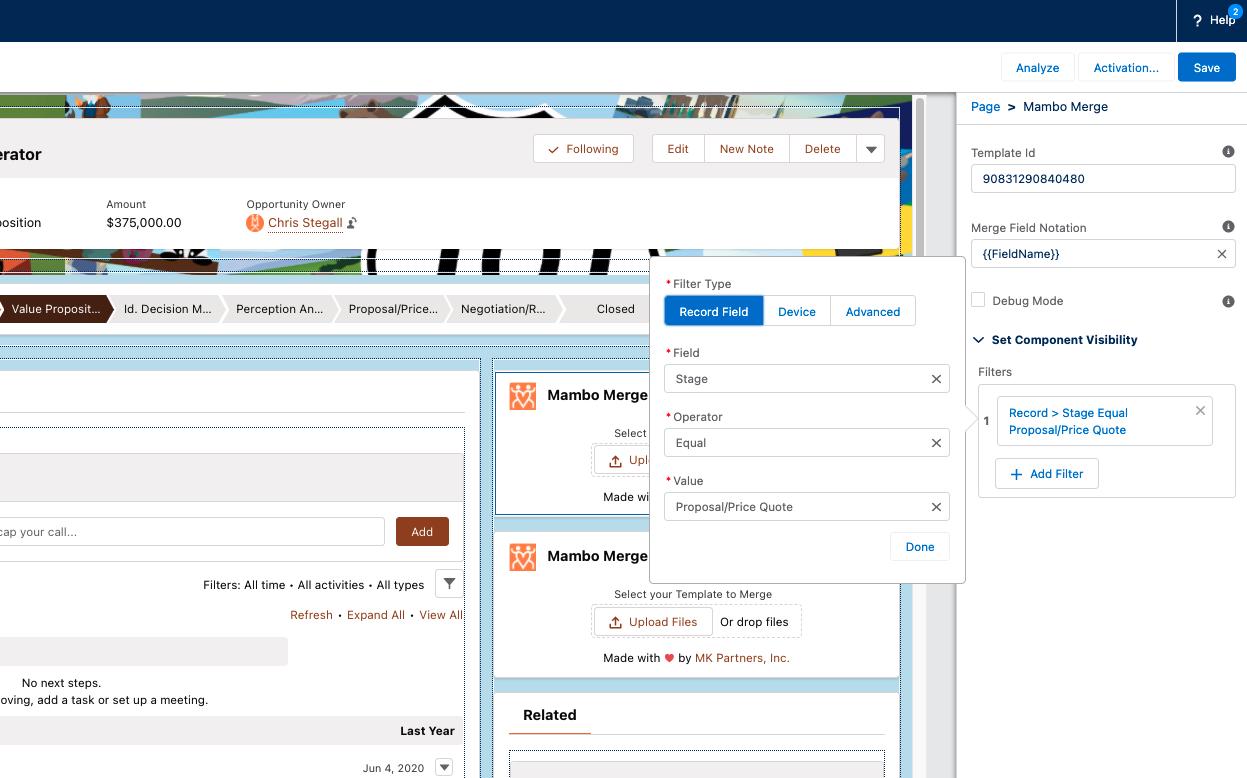
Task: Click the Template Id info icon
Action: (1228, 152)
